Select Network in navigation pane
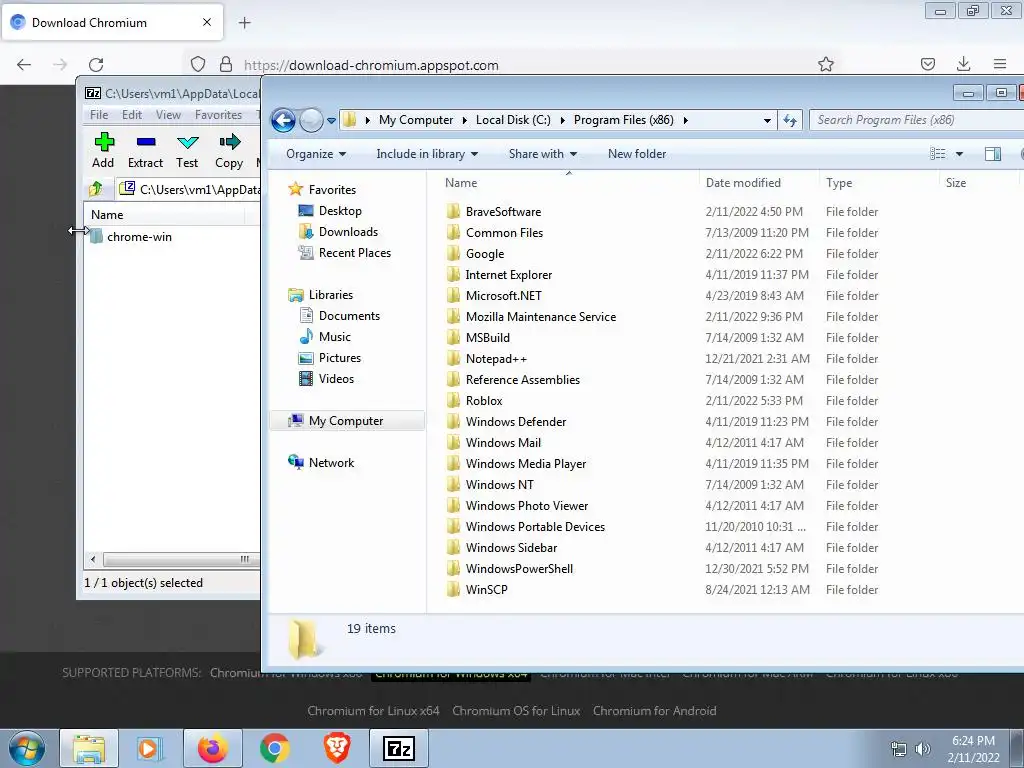Viewport: 1024px width, 768px height. 321,462
